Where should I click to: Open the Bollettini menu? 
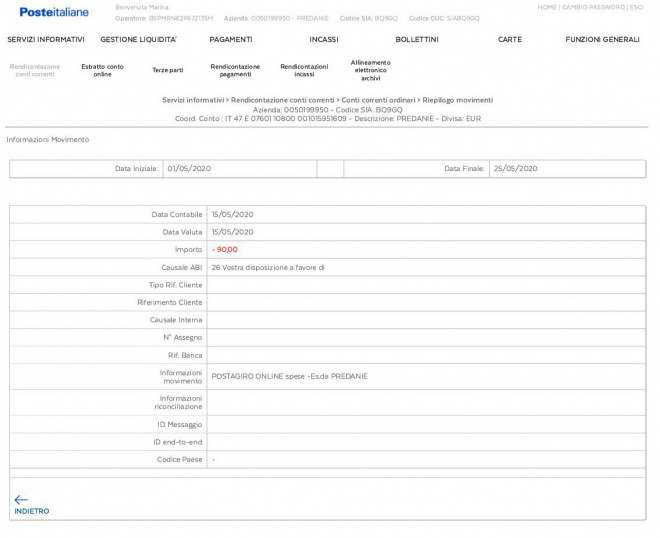coord(417,39)
